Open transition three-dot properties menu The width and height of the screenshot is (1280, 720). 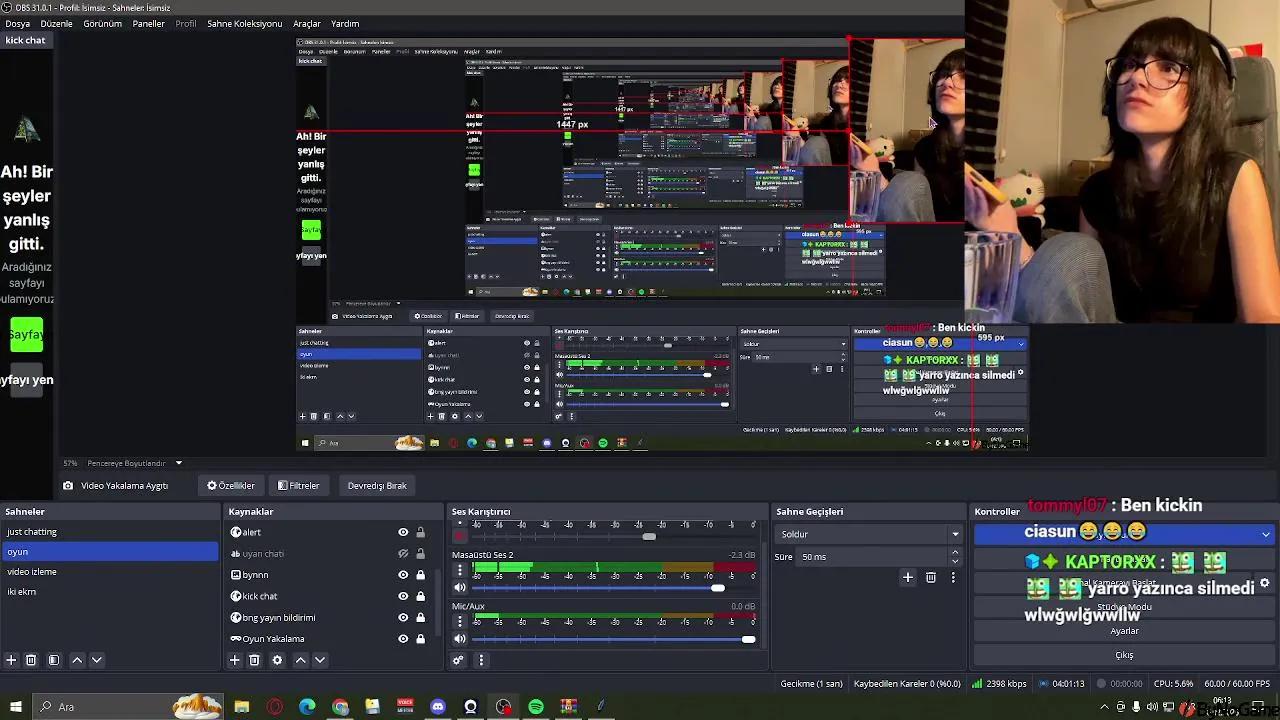tap(953, 577)
